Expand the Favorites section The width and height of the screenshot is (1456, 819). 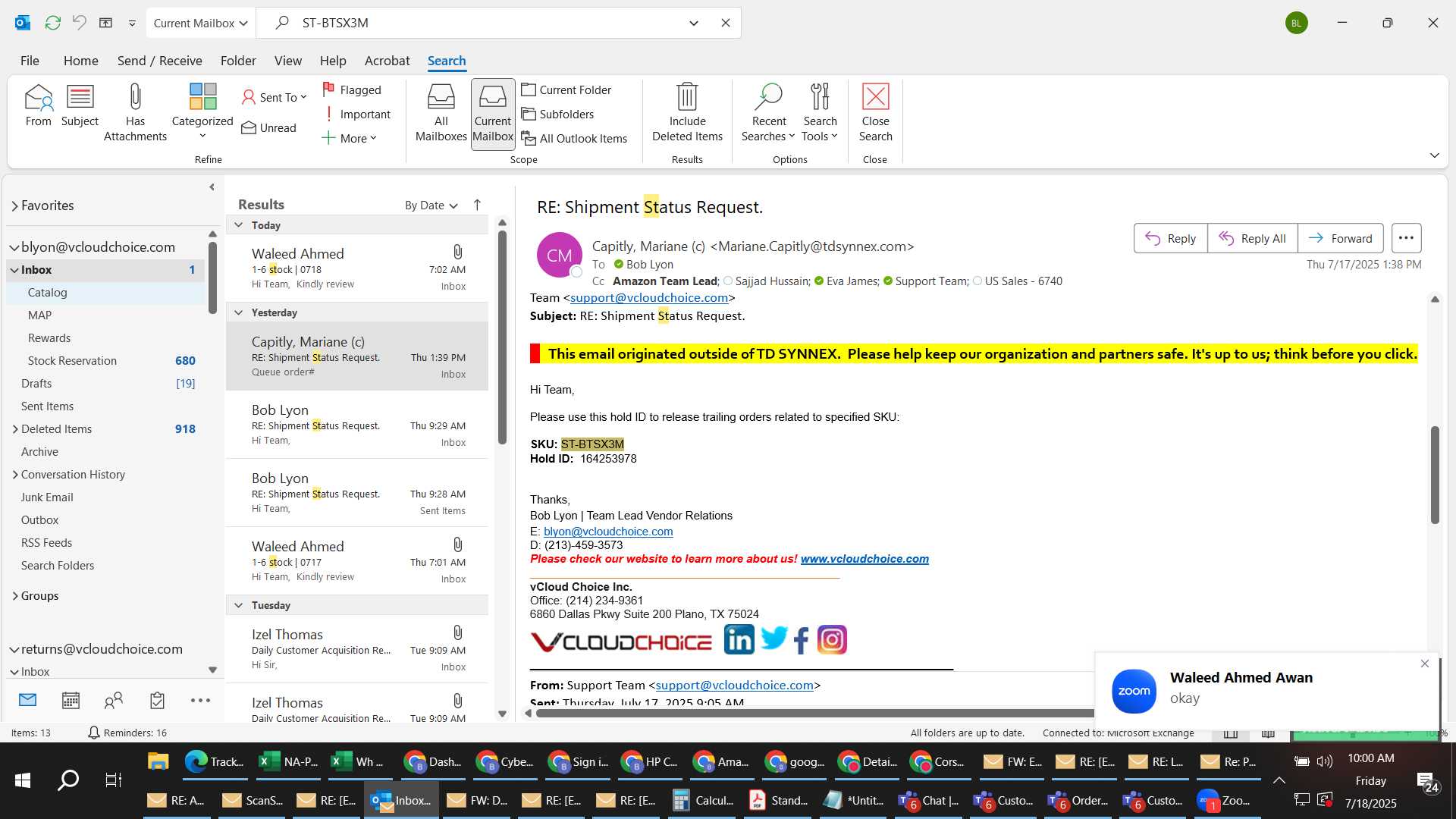click(x=14, y=206)
